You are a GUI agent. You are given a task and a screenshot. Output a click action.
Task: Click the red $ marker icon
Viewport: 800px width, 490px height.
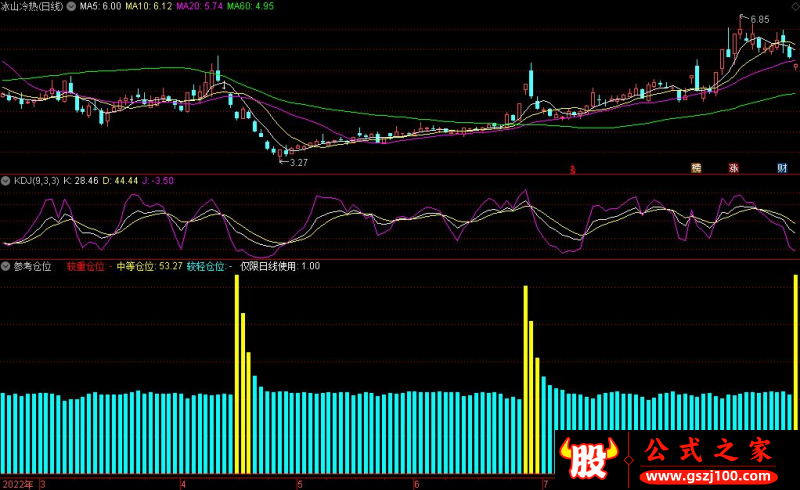[x=573, y=168]
